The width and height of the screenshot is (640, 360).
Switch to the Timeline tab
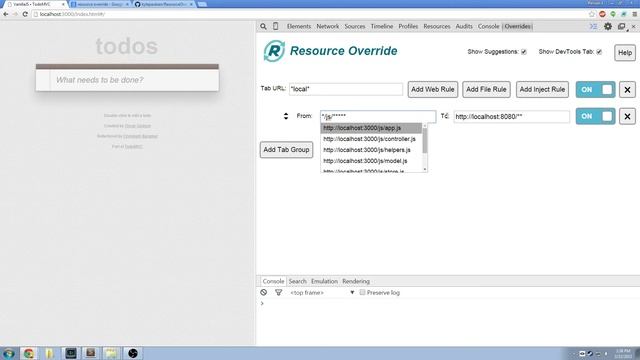coord(382,26)
